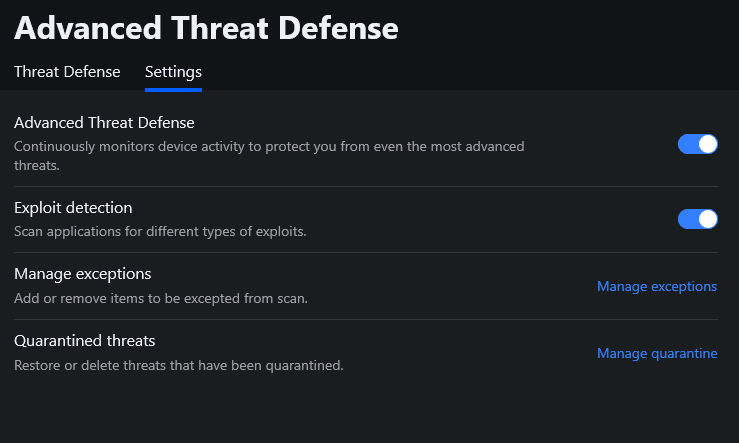Turn off the Exploit detection switch

tap(698, 219)
